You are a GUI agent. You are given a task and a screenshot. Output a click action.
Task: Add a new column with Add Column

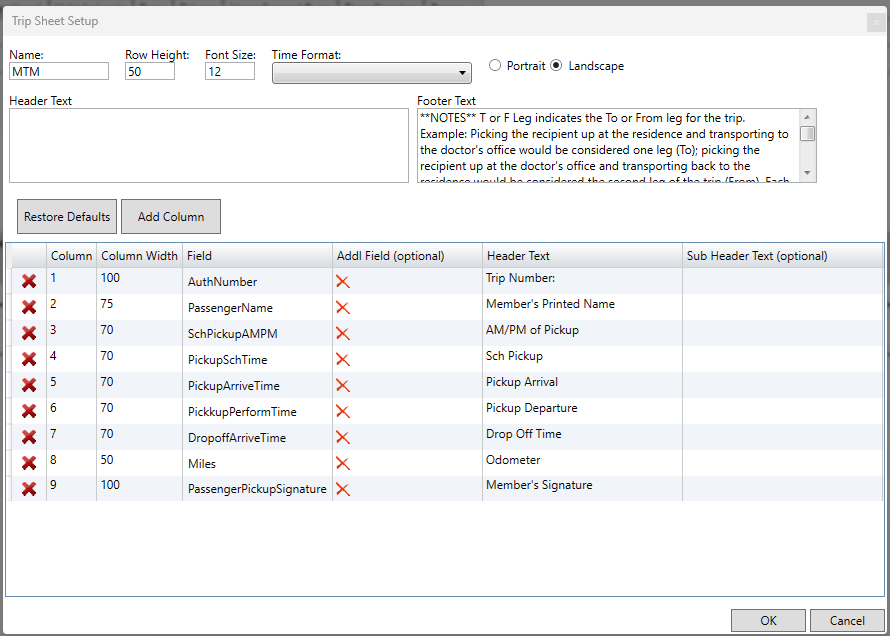(x=170, y=216)
